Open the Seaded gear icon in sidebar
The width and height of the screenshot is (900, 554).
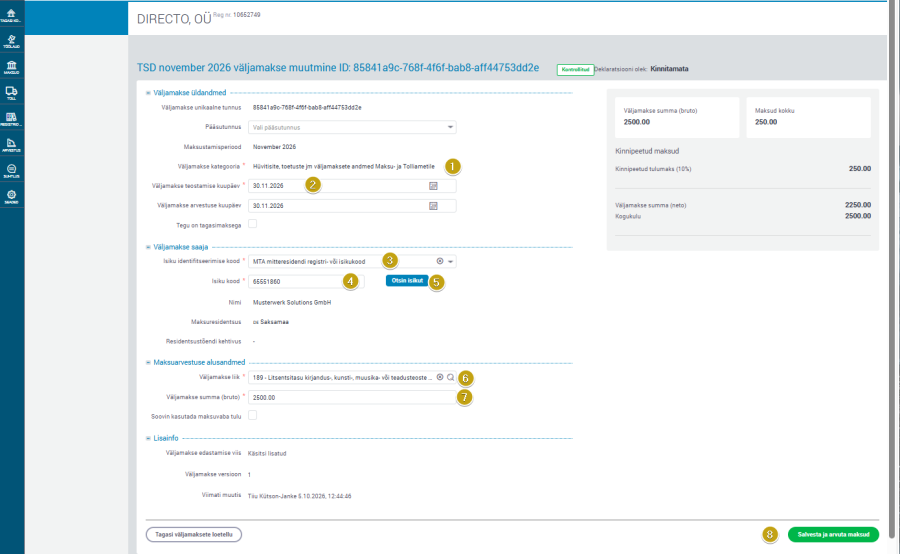click(11, 196)
